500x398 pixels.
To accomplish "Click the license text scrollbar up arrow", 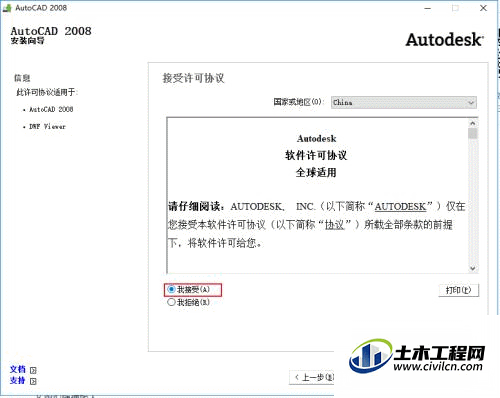I will pos(473,124).
